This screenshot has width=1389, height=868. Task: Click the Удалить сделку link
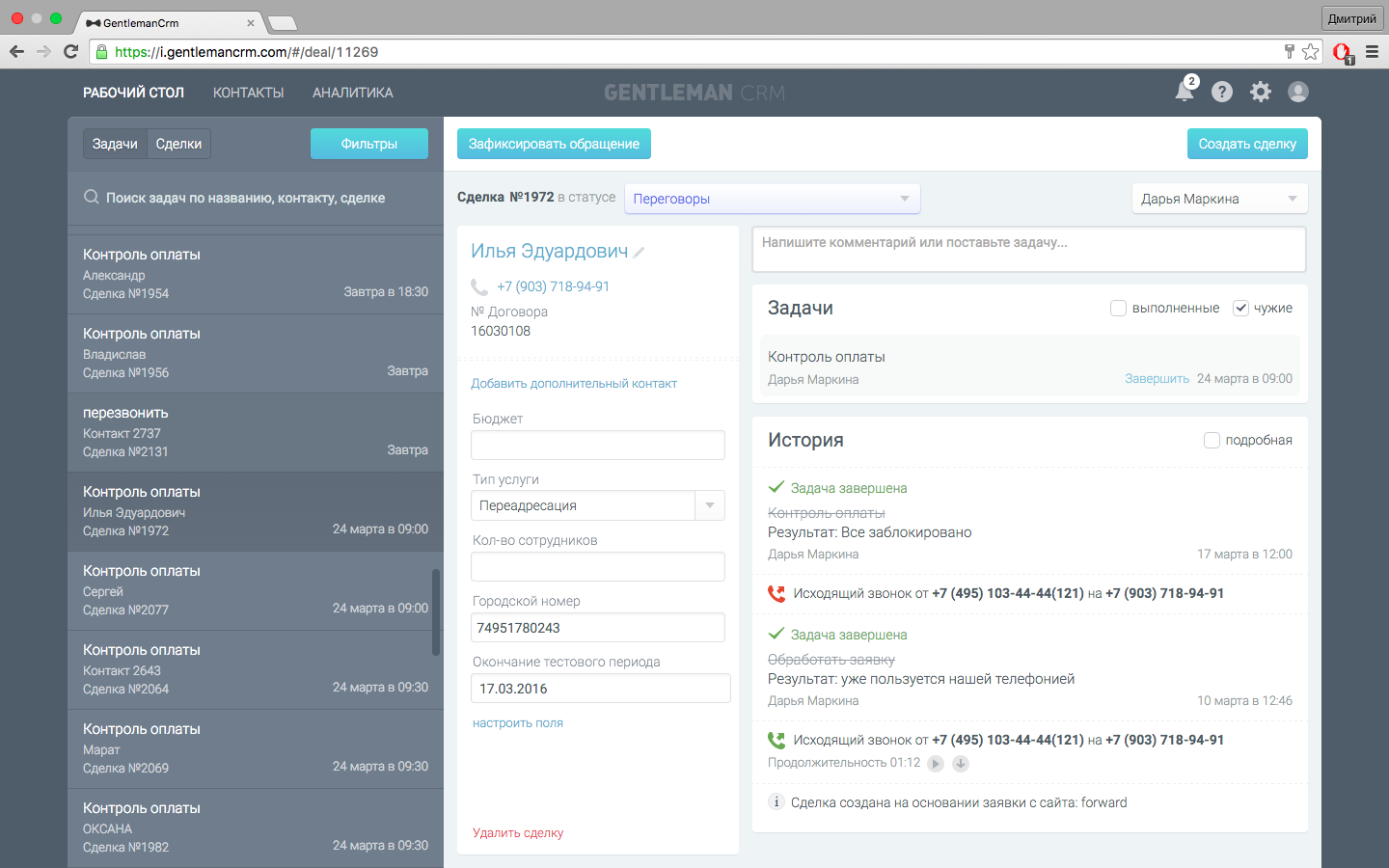tap(518, 833)
